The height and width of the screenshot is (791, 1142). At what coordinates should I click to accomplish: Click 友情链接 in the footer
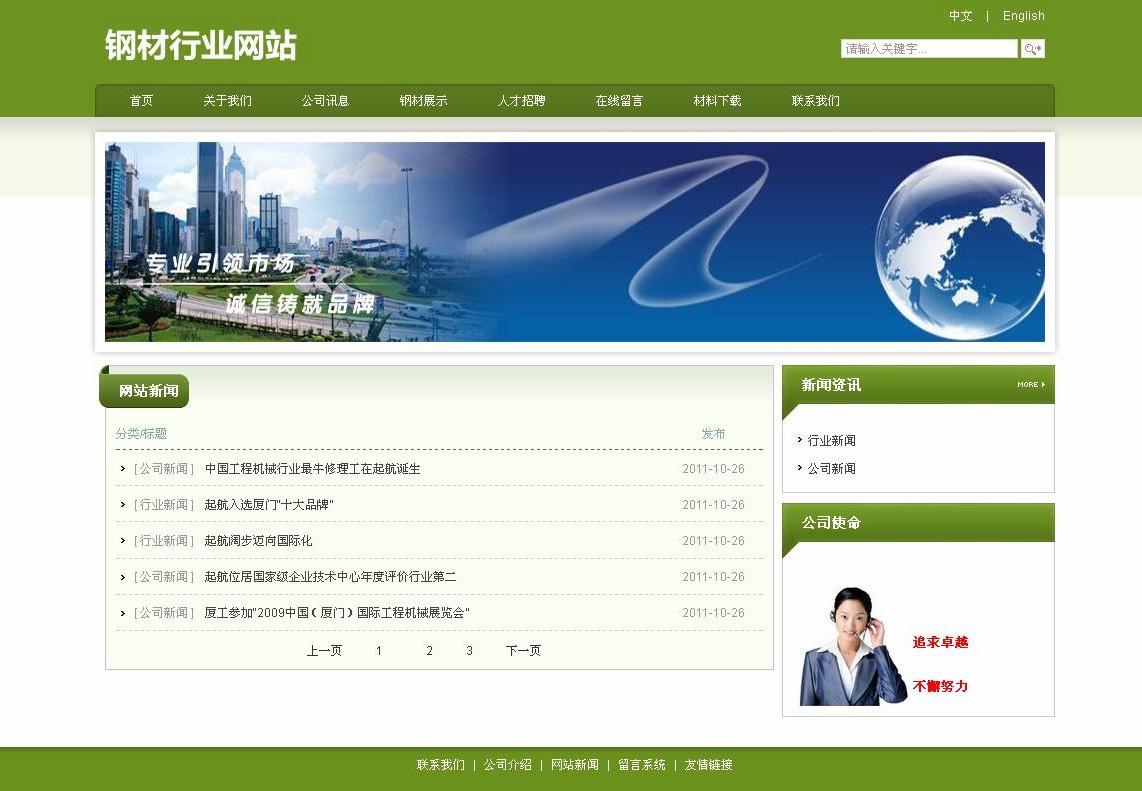pyautogui.click(x=708, y=765)
